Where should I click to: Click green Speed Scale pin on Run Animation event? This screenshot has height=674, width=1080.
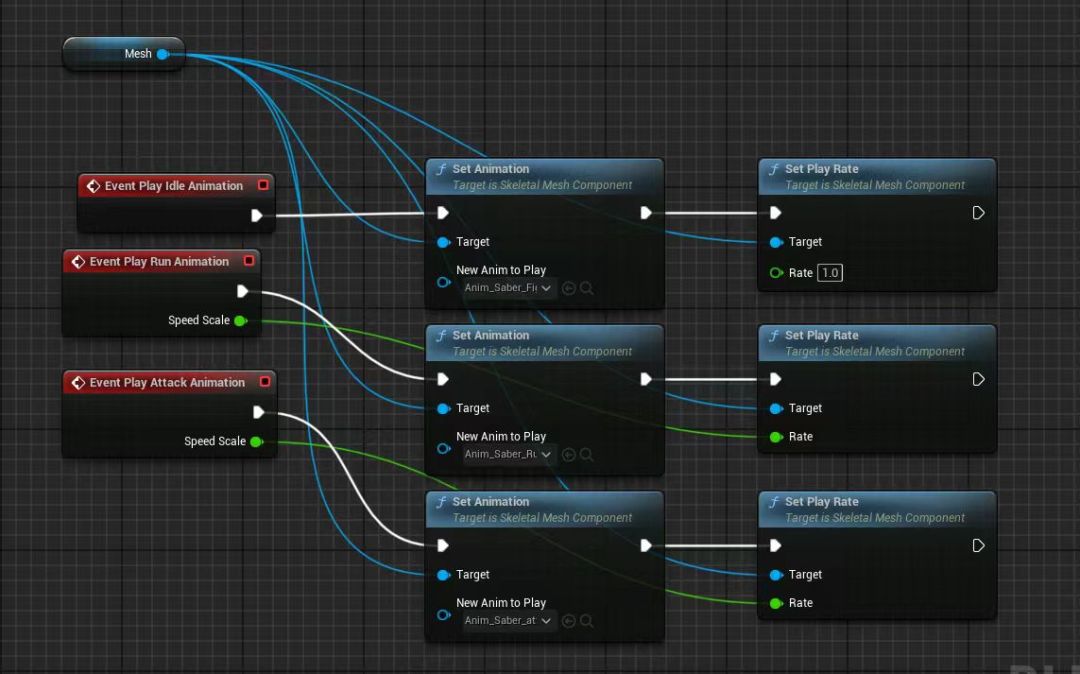pyautogui.click(x=240, y=321)
